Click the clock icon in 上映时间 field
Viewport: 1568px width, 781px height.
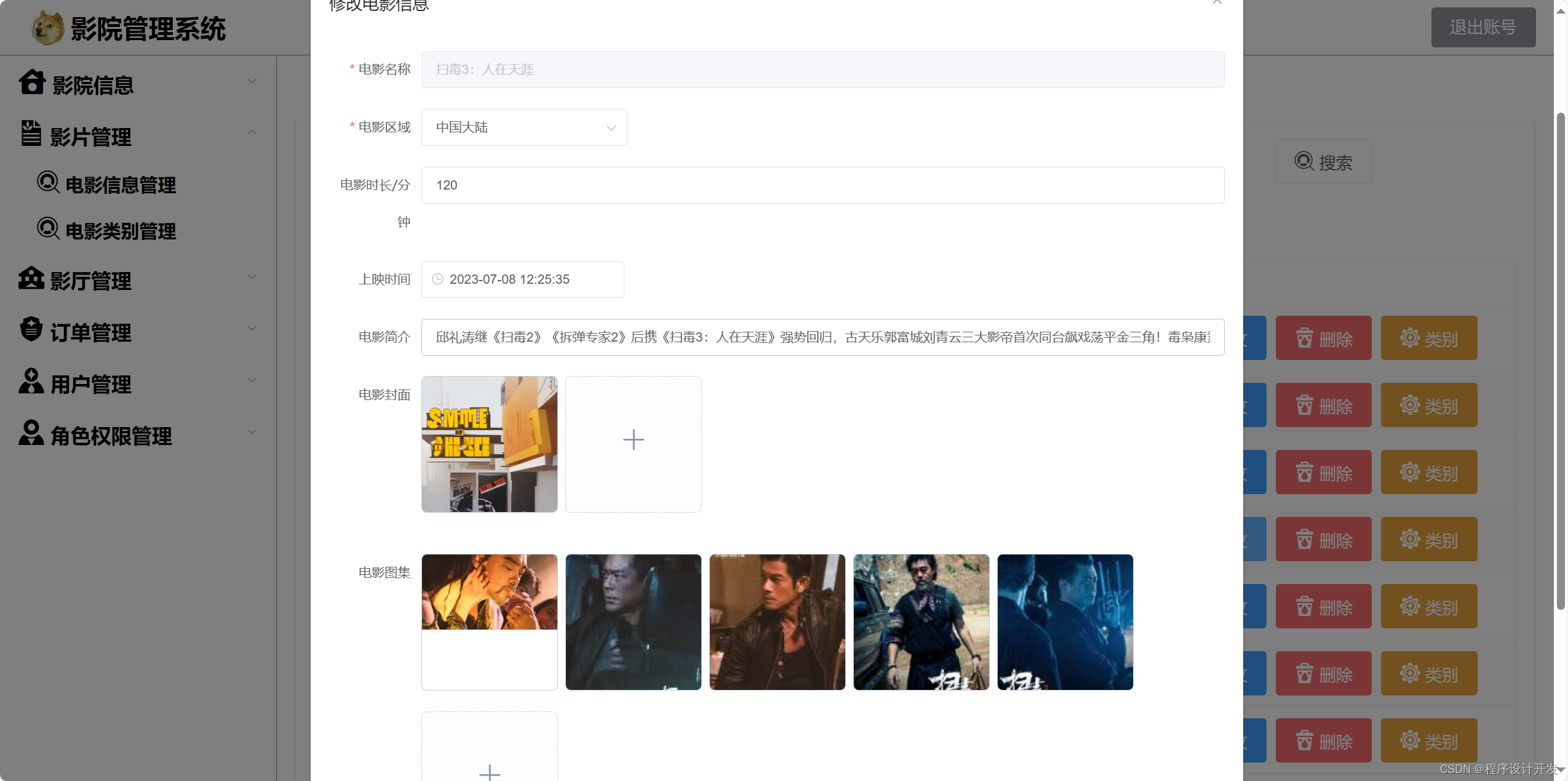click(437, 279)
